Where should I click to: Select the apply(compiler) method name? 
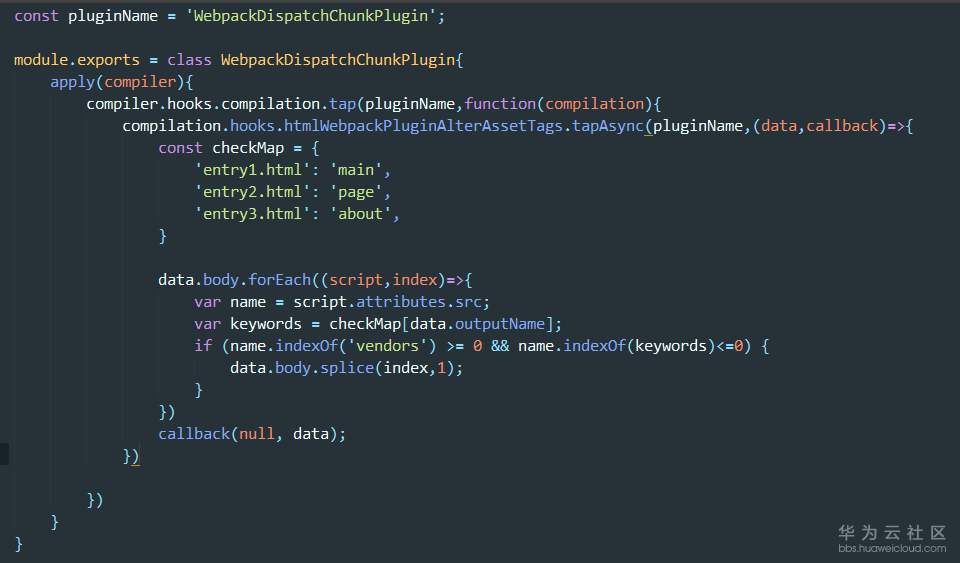pyautogui.click(x=73, y=82)
